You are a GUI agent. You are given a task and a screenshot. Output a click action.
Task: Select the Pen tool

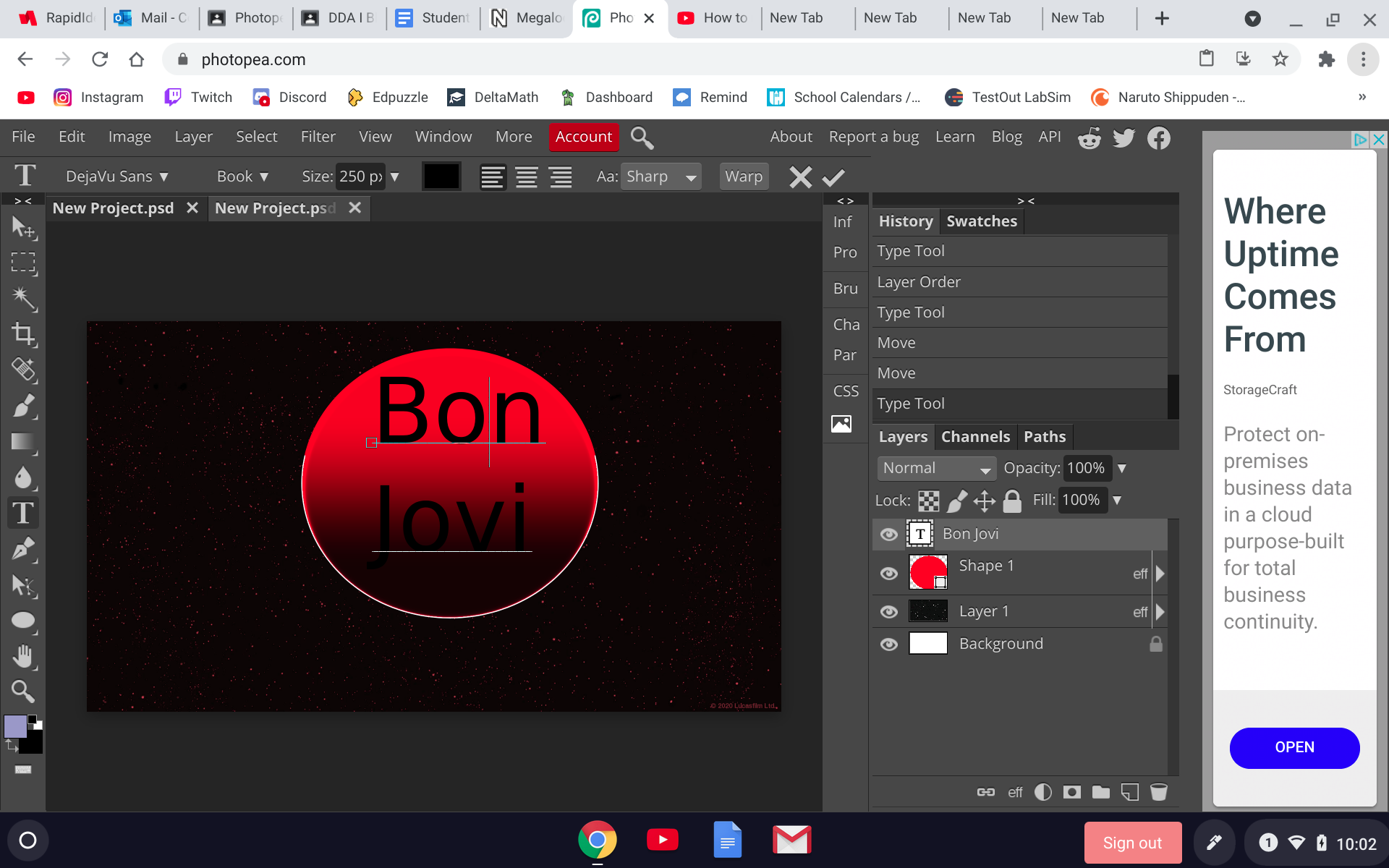tap(24, 549)
